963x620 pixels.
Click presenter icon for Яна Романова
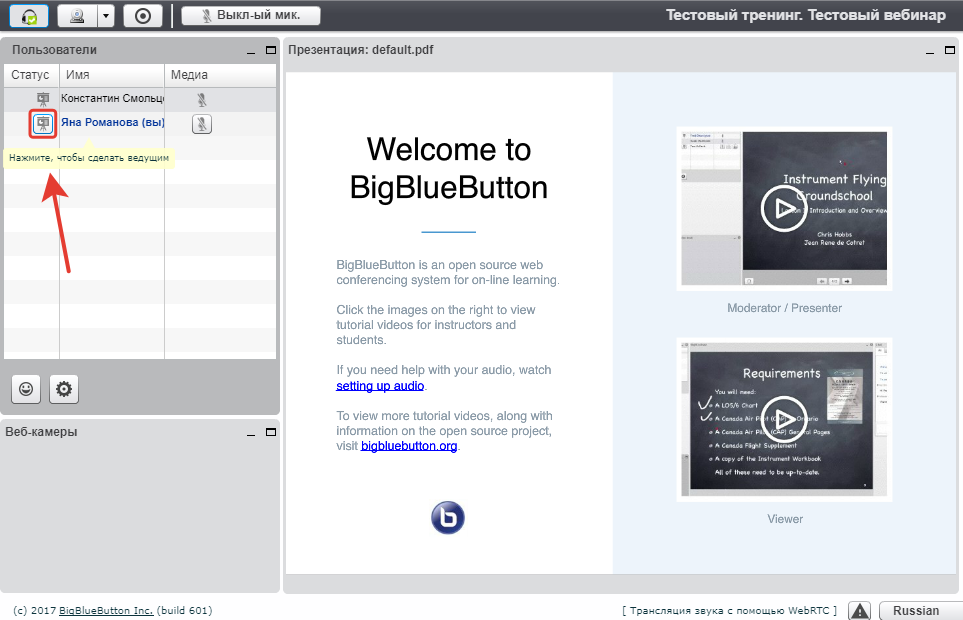click(x=43, y=123)
